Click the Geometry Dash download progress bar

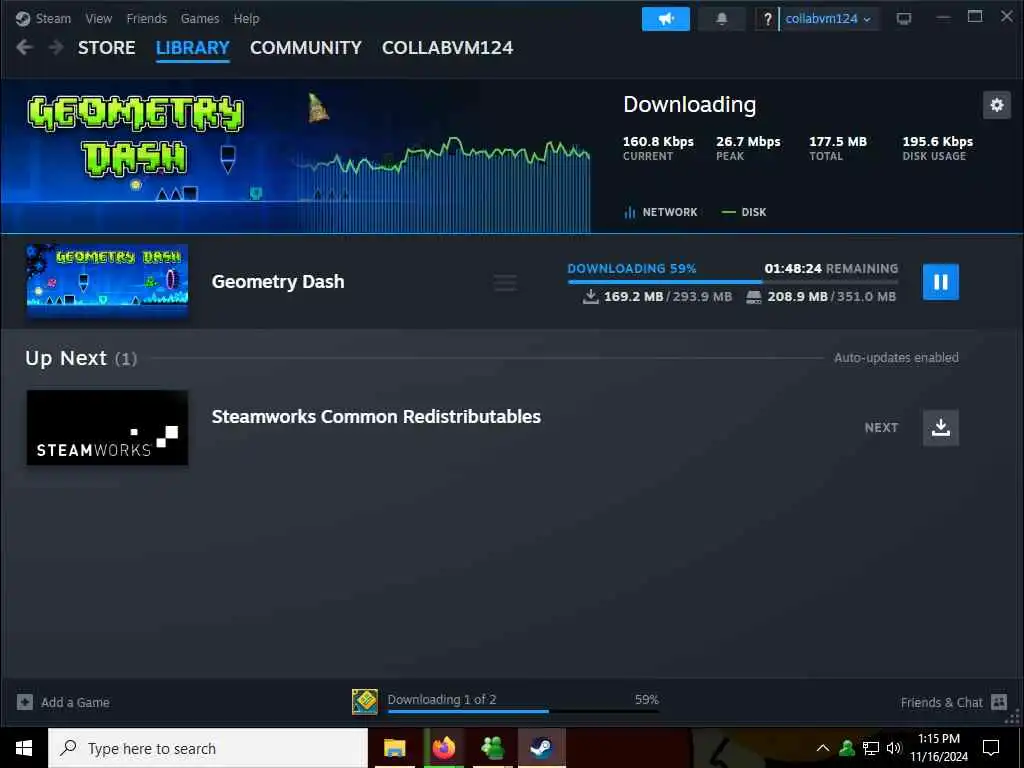pos(733,281)
